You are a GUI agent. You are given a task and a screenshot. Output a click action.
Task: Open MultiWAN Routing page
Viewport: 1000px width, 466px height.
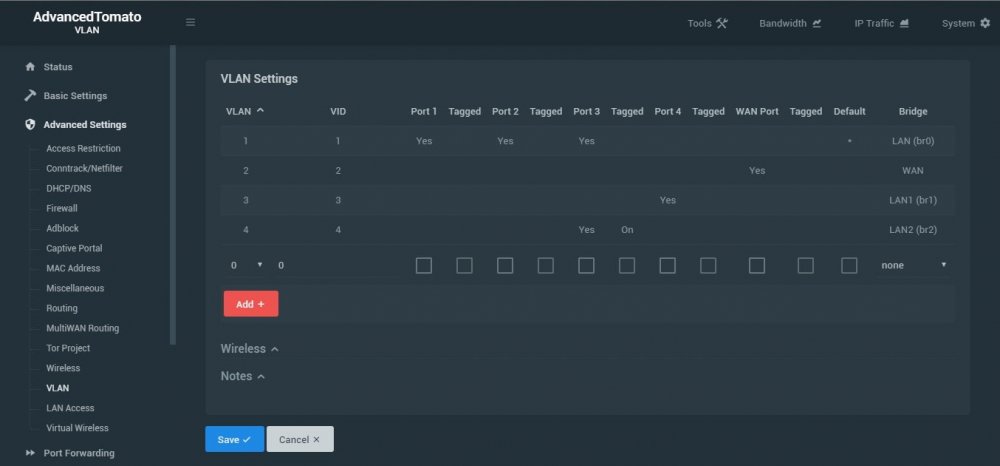[82, 328]
